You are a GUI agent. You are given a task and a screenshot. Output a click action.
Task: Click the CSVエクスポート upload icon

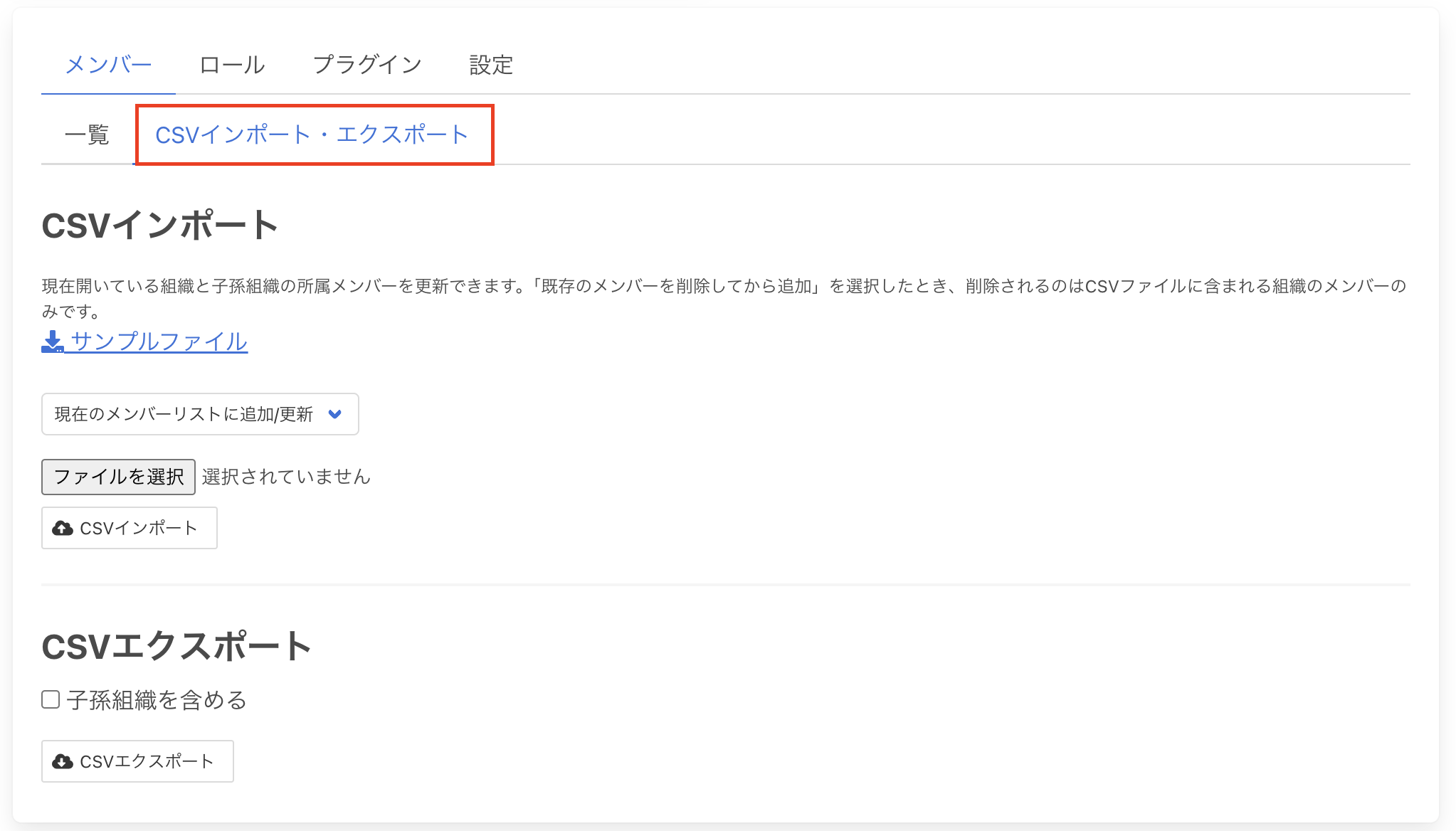63,762
